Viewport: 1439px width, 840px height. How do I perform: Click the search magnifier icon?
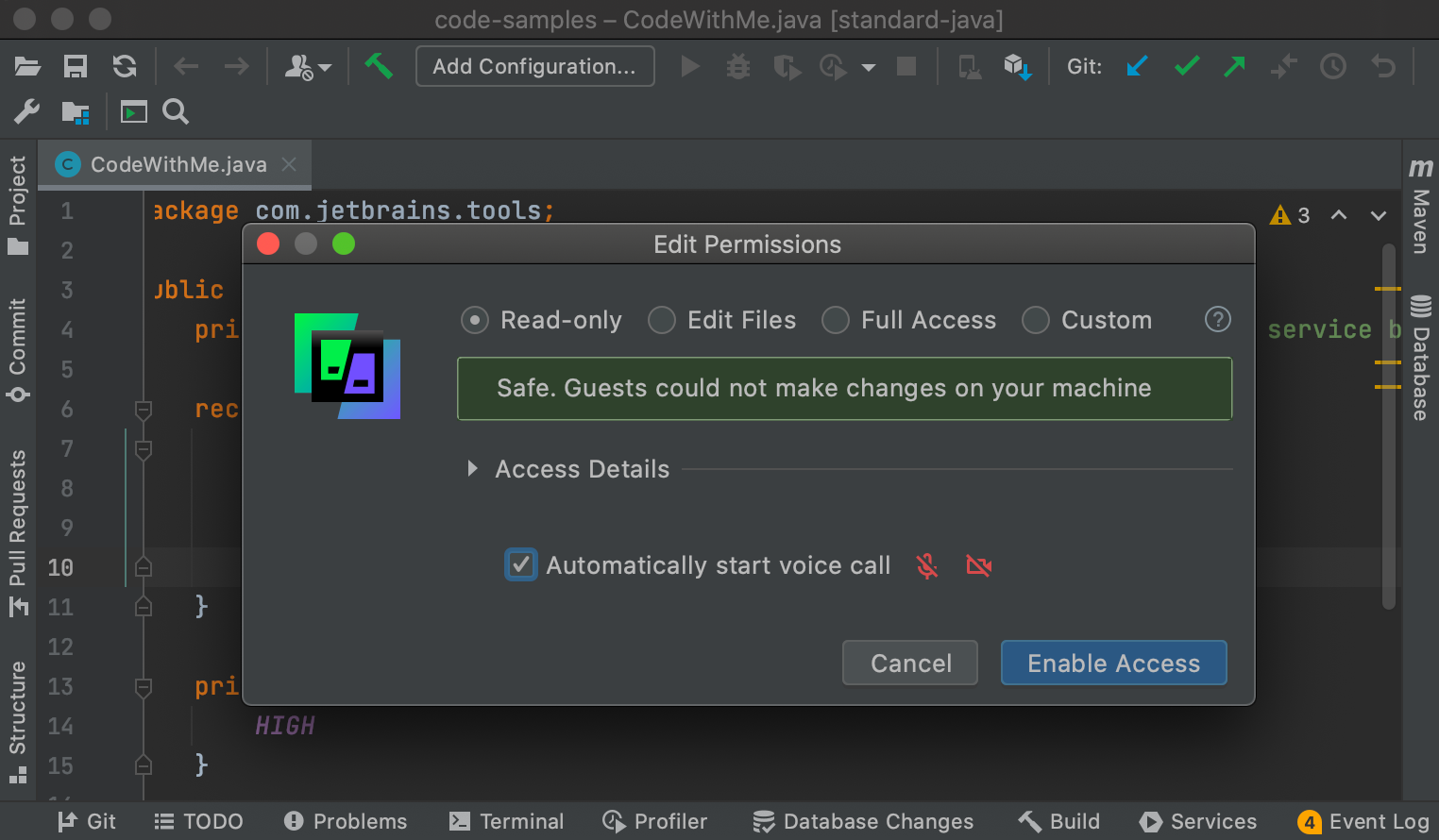176,112
